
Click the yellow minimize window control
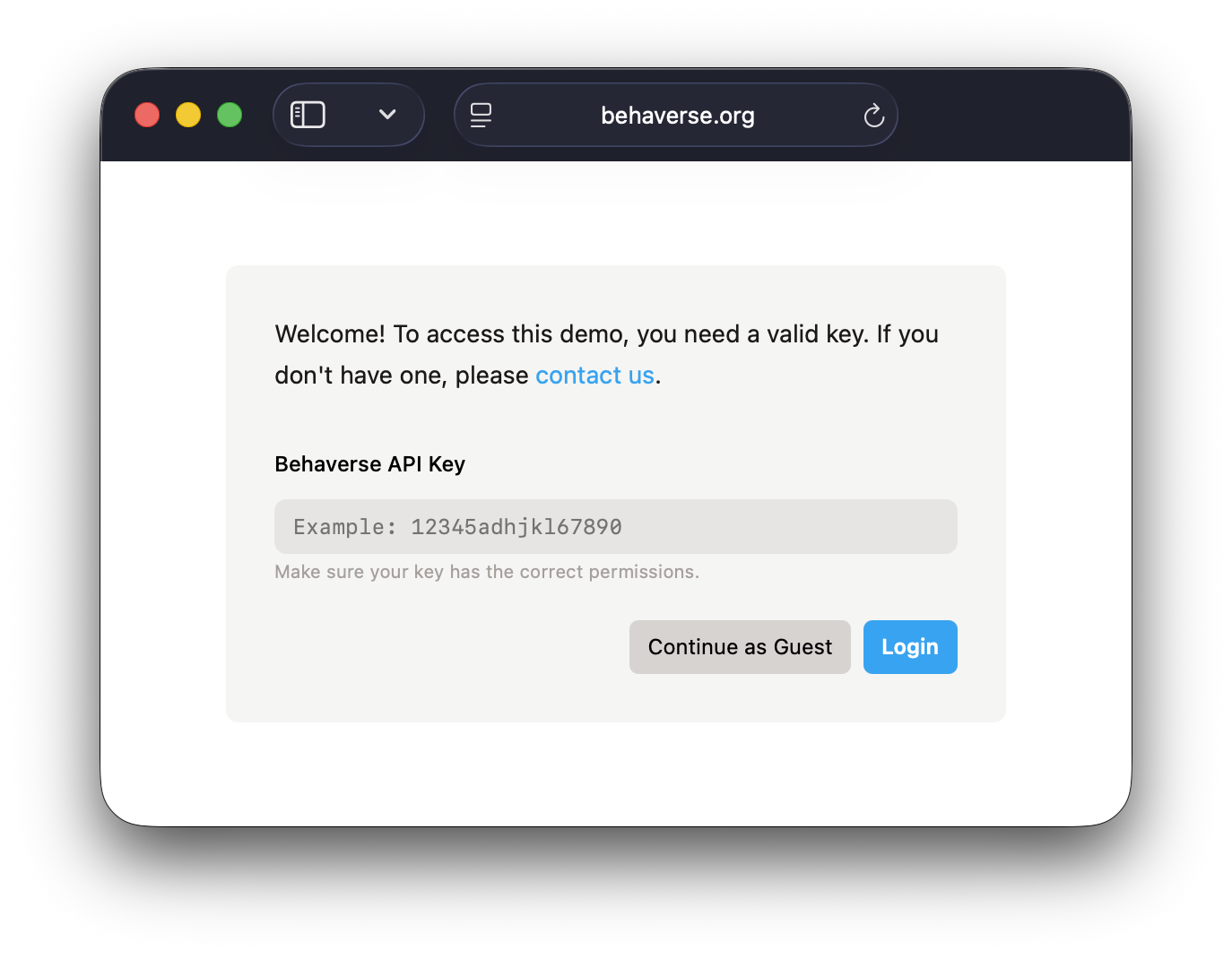[188, 115]
